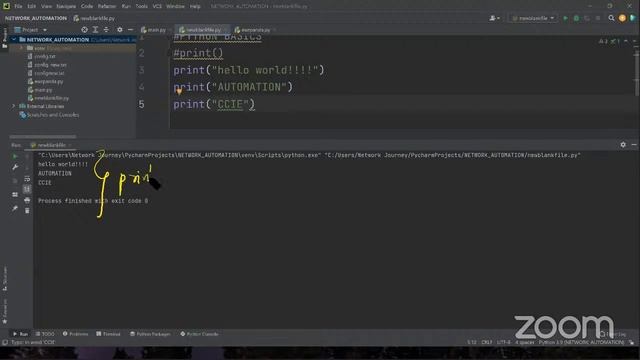Open the Window menu
Screen dimensions: 640x360
(x=176, y=6)
